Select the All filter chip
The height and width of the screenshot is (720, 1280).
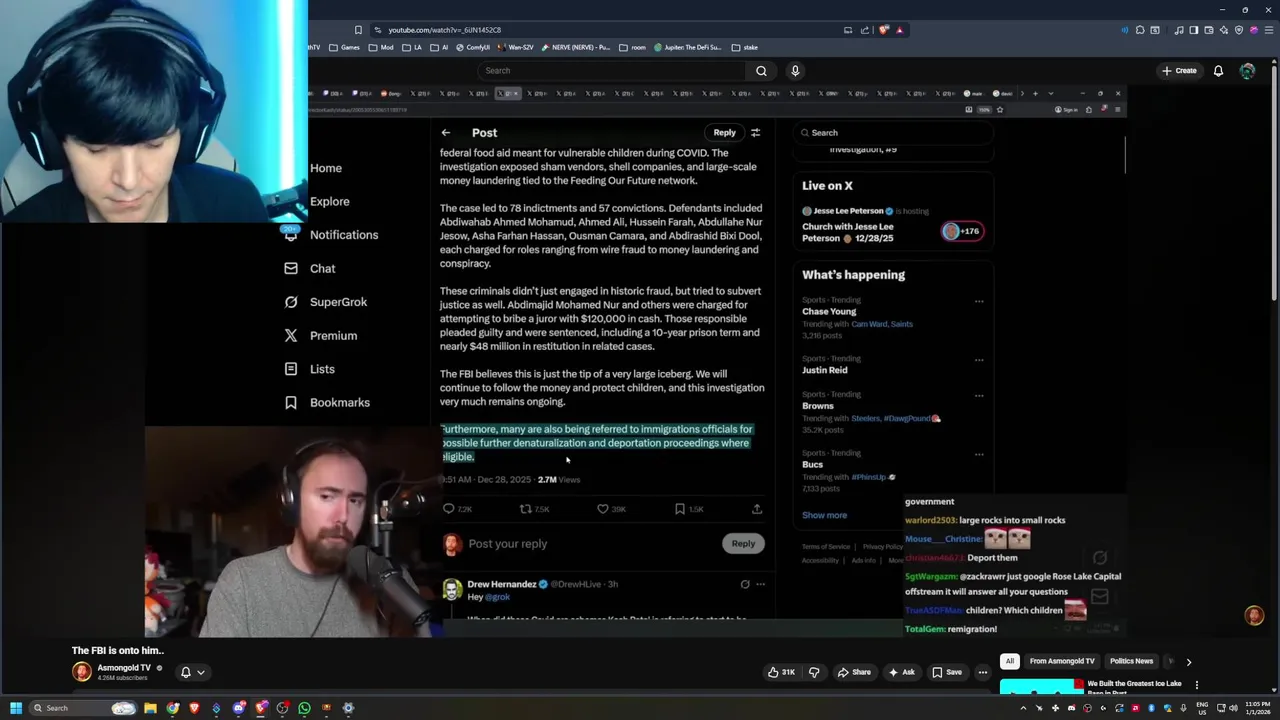pos(1010,661)
